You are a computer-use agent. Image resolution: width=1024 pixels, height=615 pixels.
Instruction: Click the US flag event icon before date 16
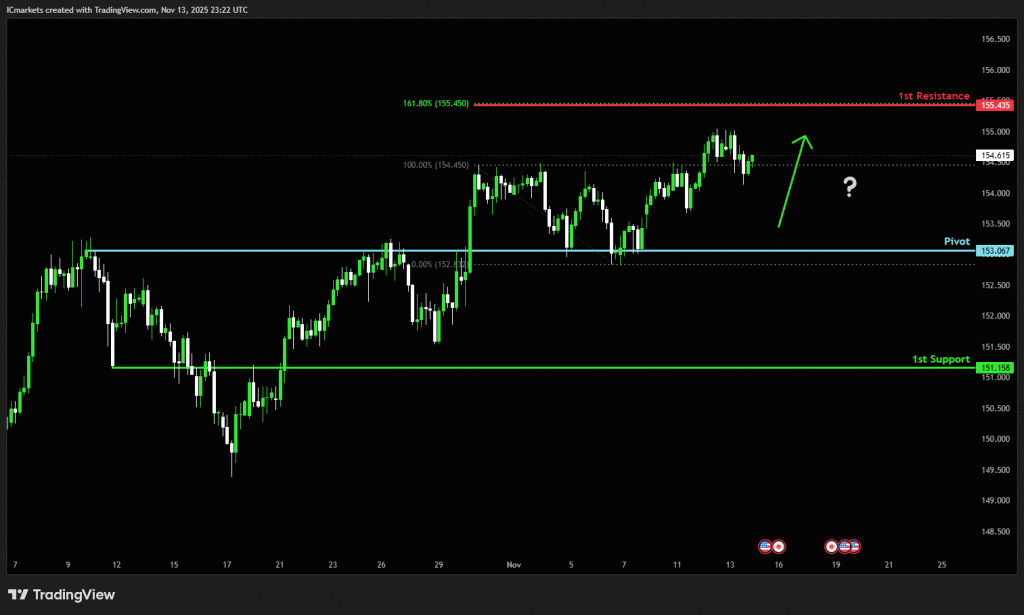pos(766,546)
